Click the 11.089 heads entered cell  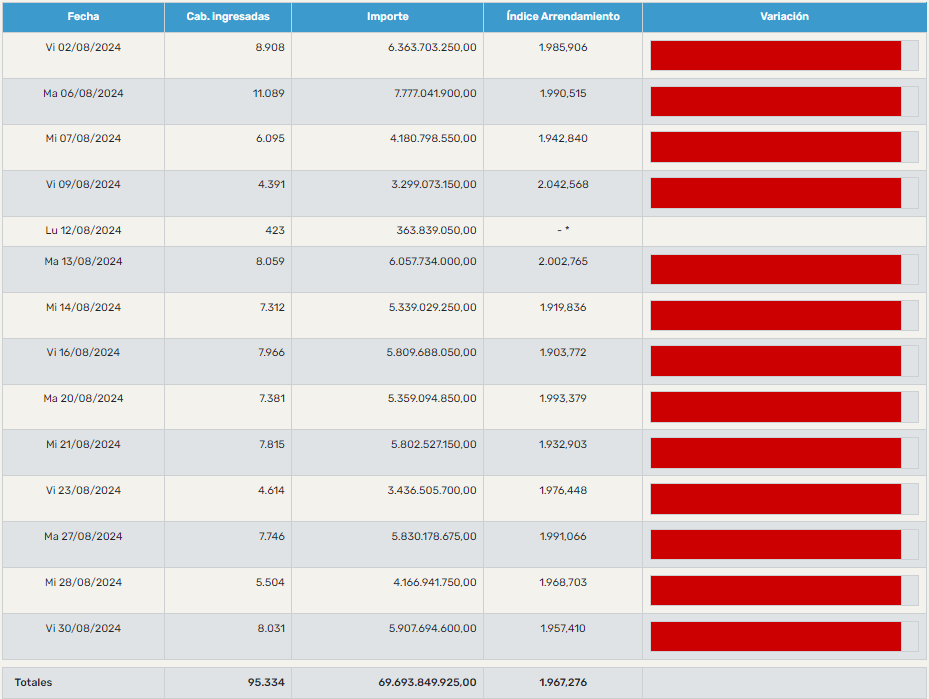(268, 93)
